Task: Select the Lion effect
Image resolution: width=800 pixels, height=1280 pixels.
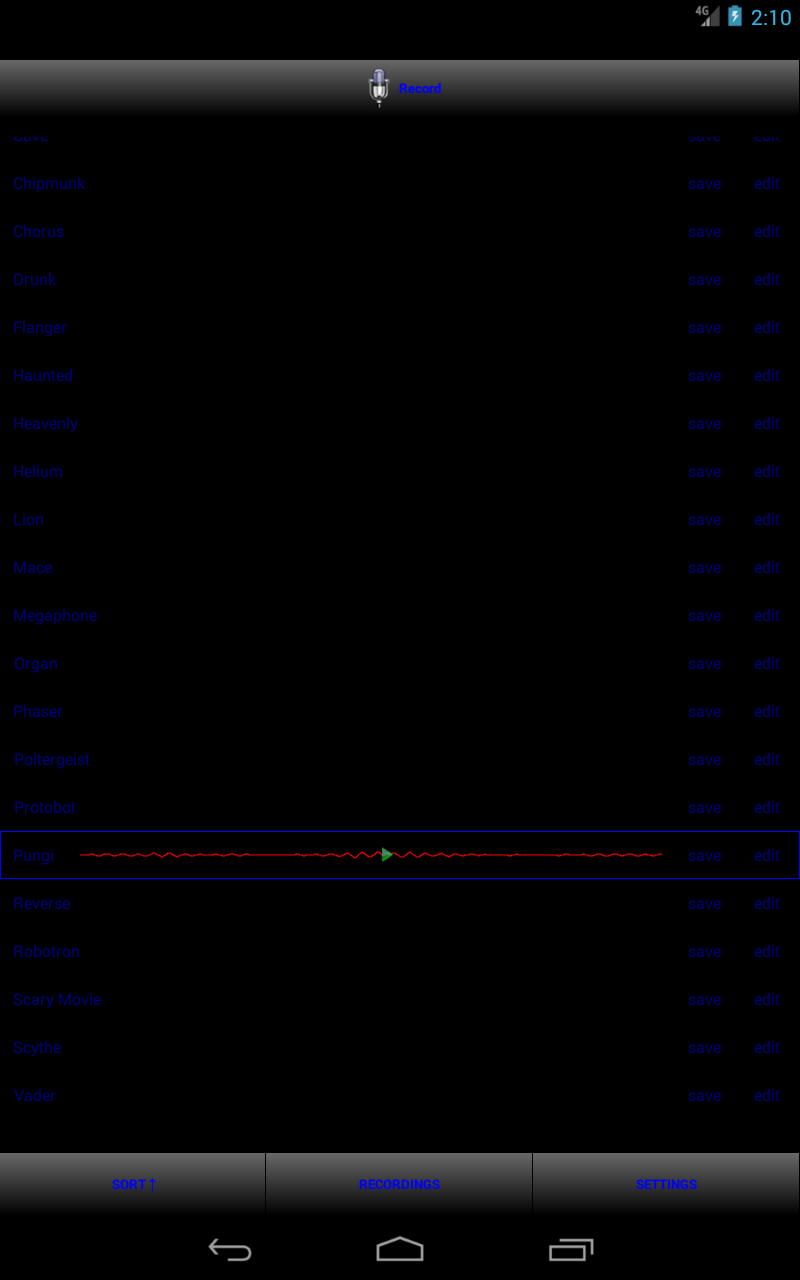Action: tap(29, 520)
